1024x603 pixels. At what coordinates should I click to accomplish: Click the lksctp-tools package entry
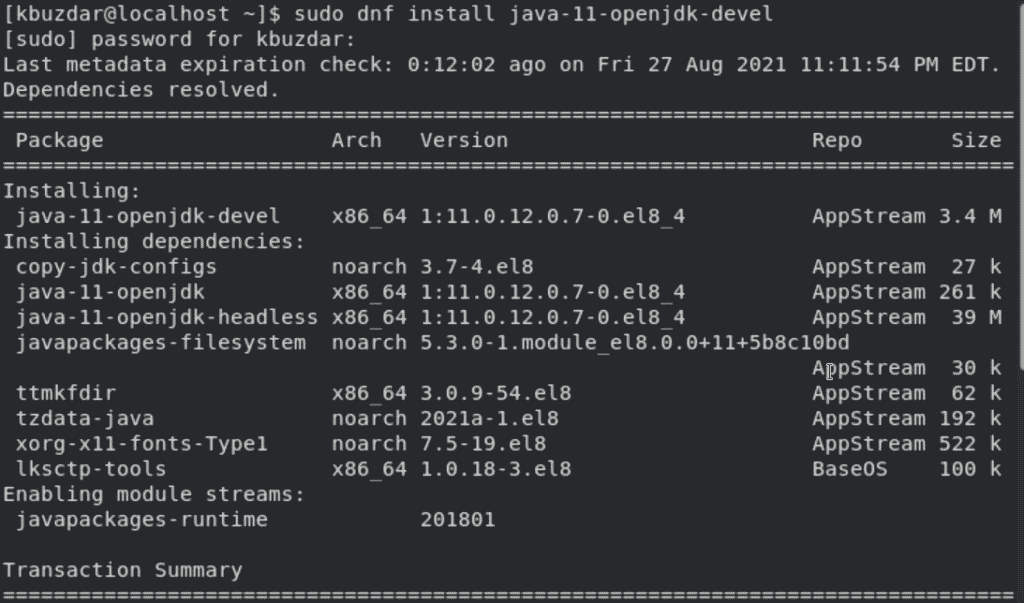click(x=90, y=469)
